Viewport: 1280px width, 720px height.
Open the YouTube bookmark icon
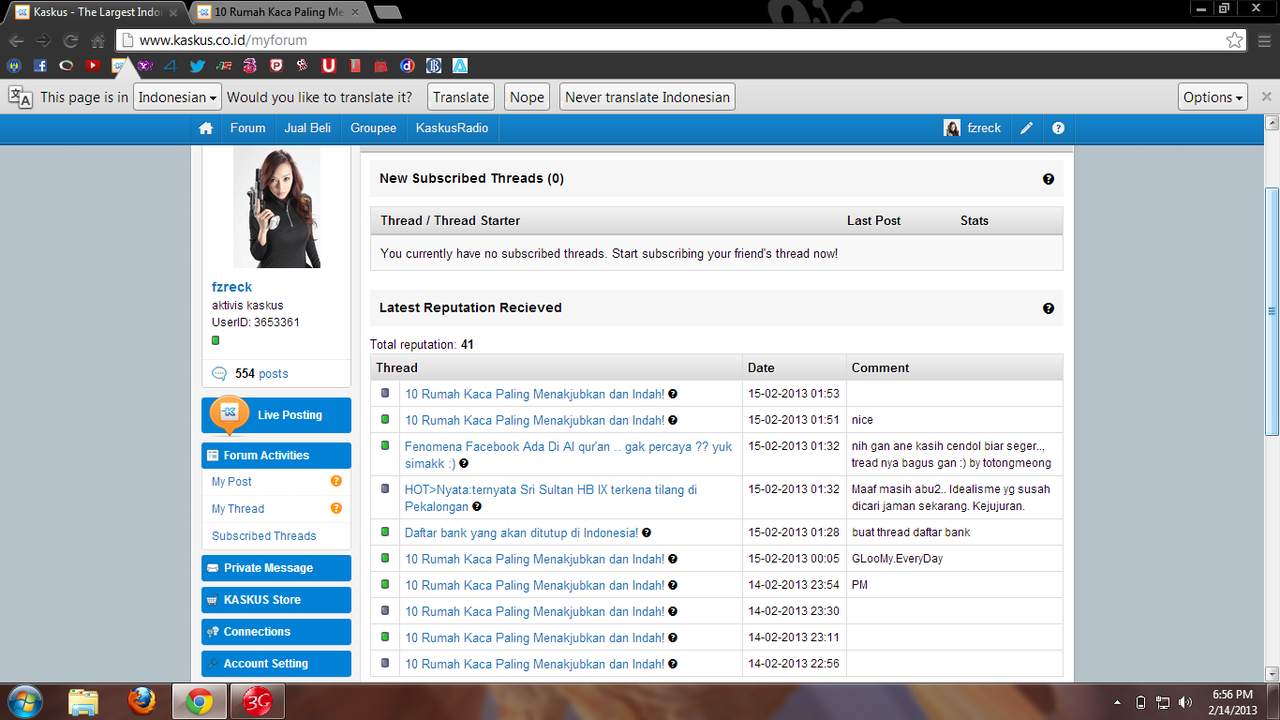(93, 65)
